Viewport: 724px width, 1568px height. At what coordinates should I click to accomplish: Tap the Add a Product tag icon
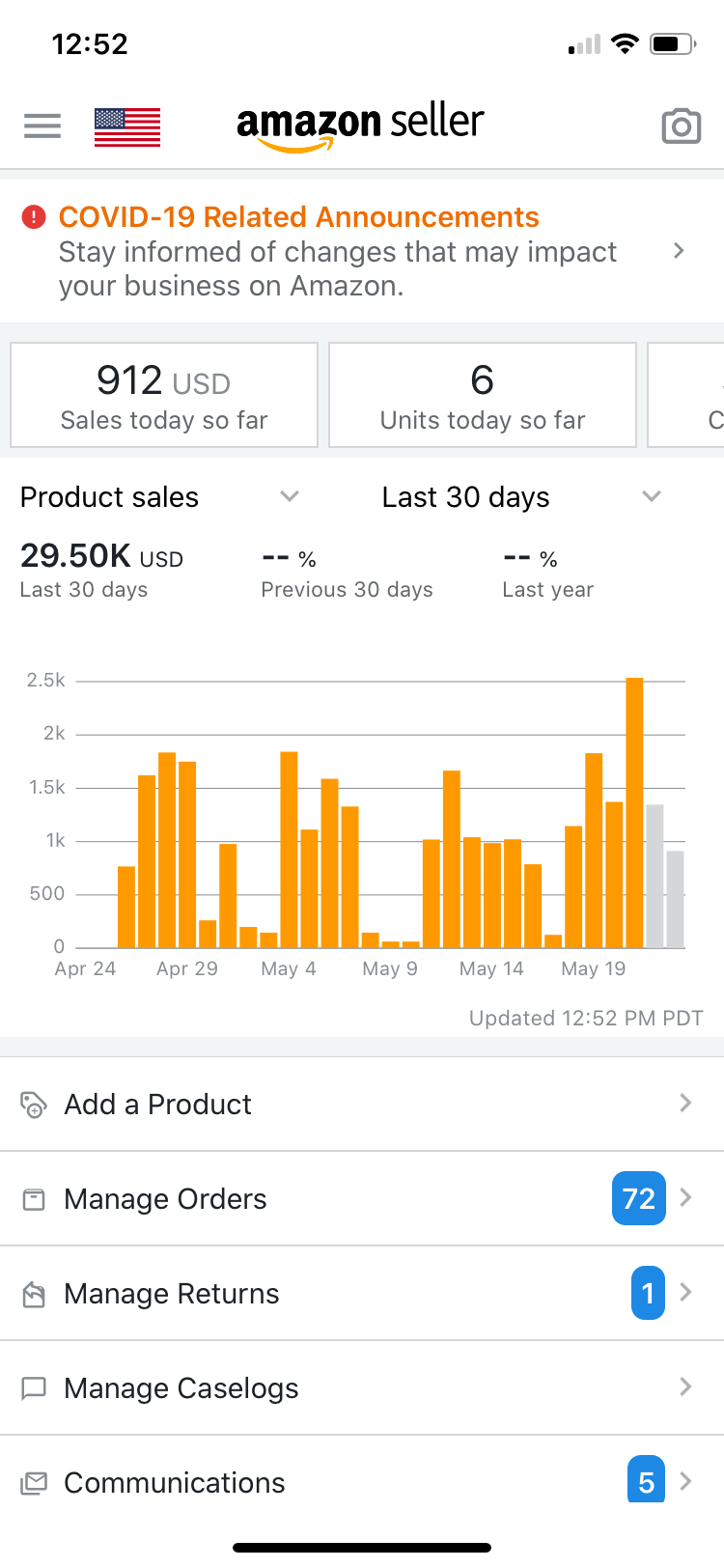[x=34, y=1104]
